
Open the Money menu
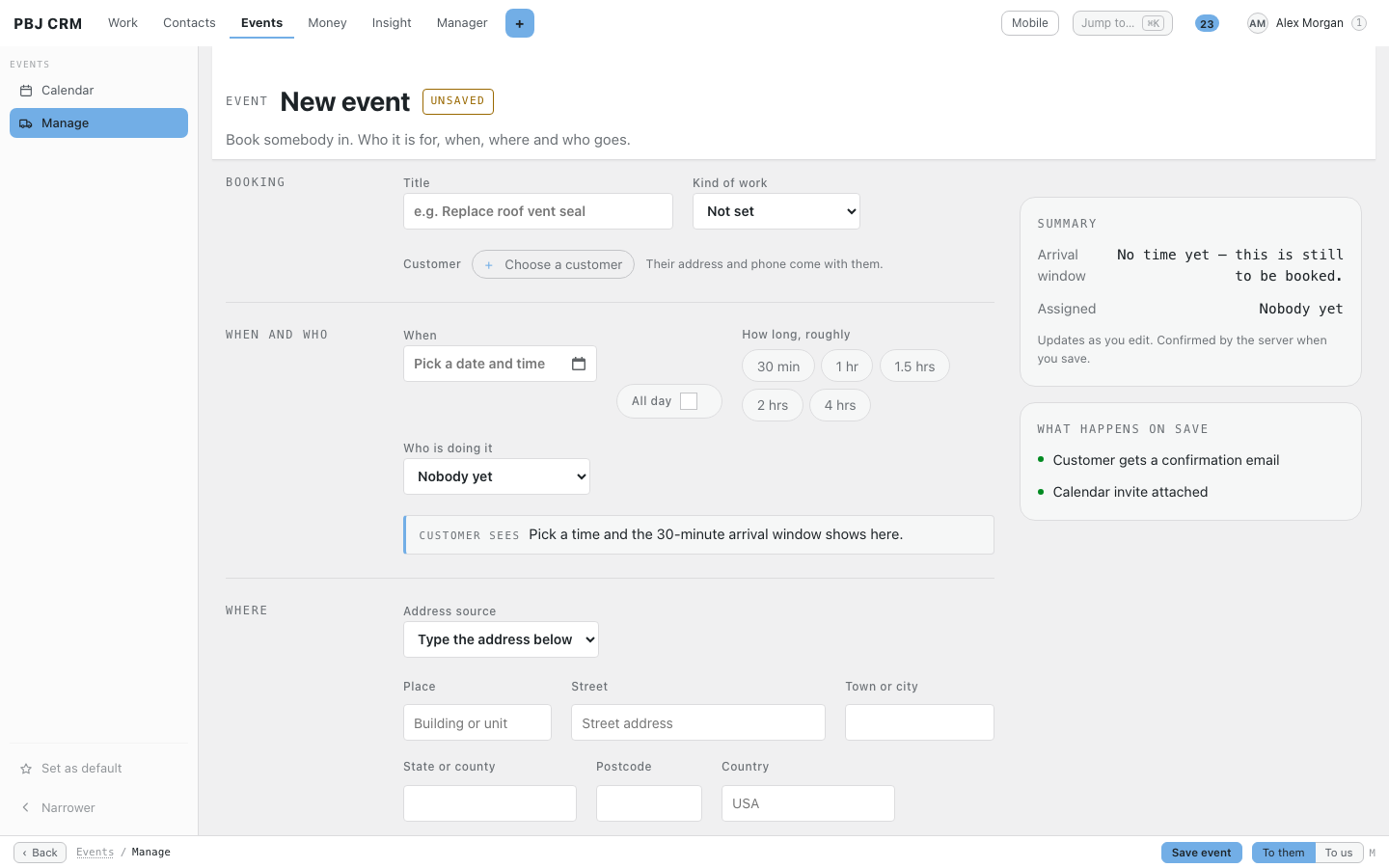tap(327, 23)
